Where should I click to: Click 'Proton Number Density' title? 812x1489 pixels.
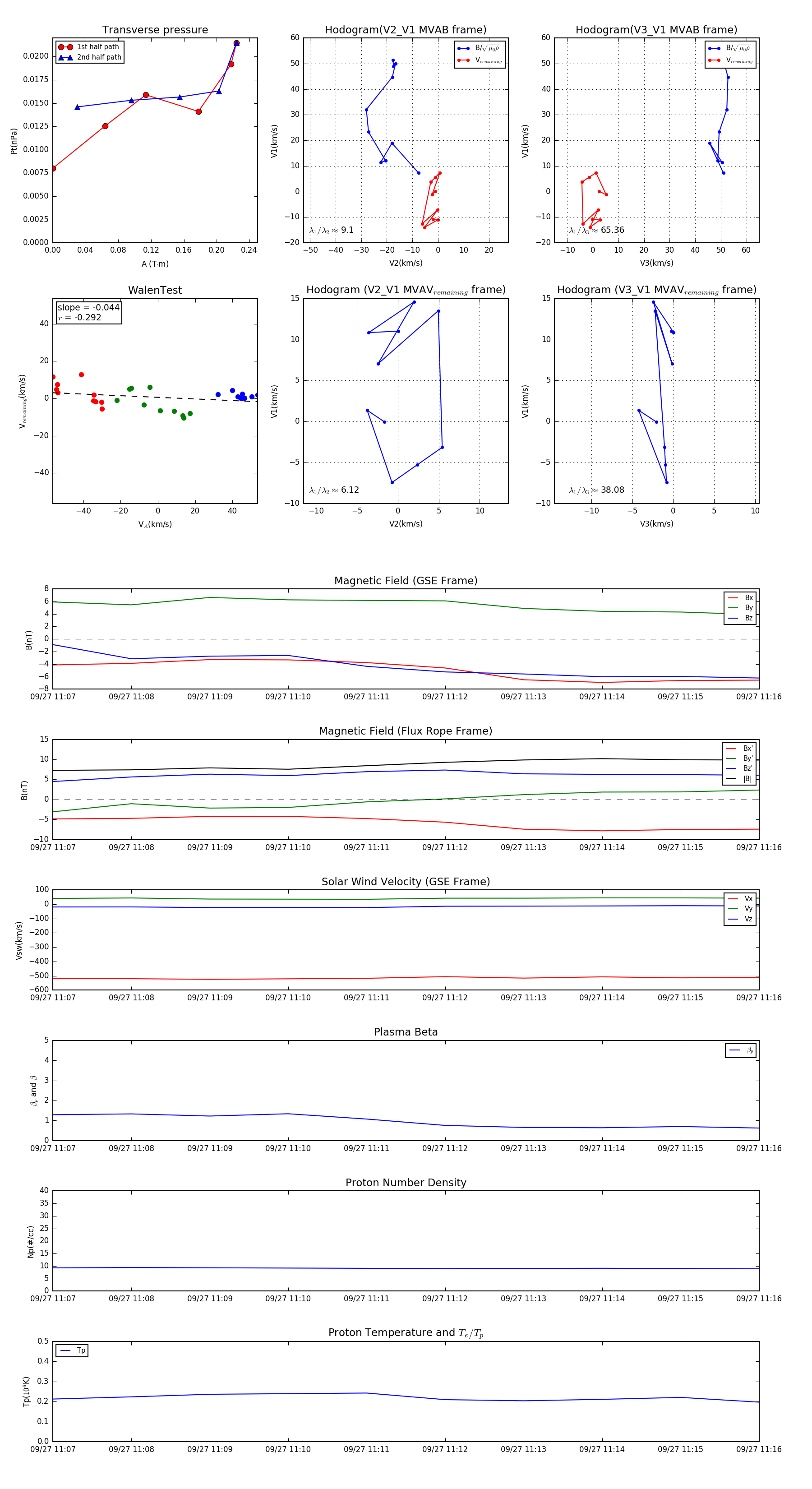point(406,1183)
